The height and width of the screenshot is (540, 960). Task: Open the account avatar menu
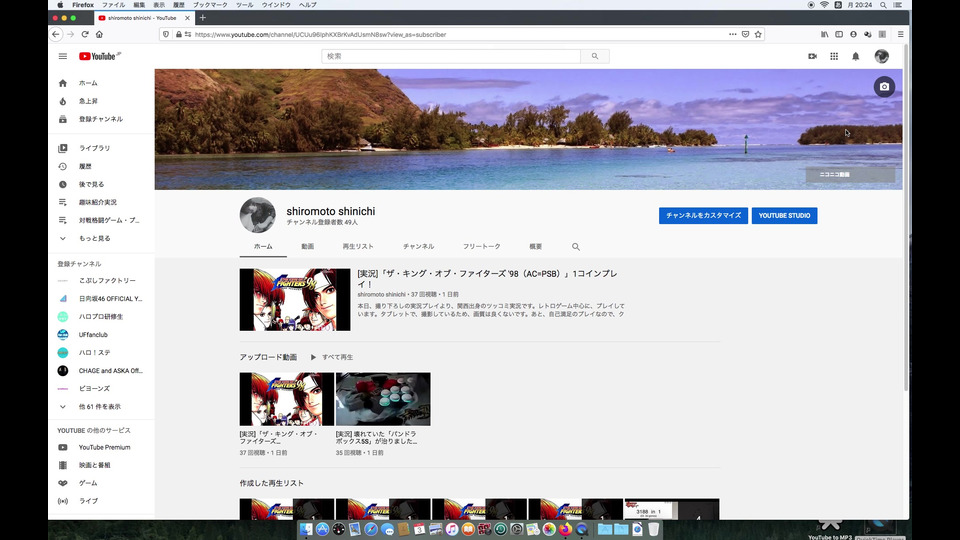point(881,56)
